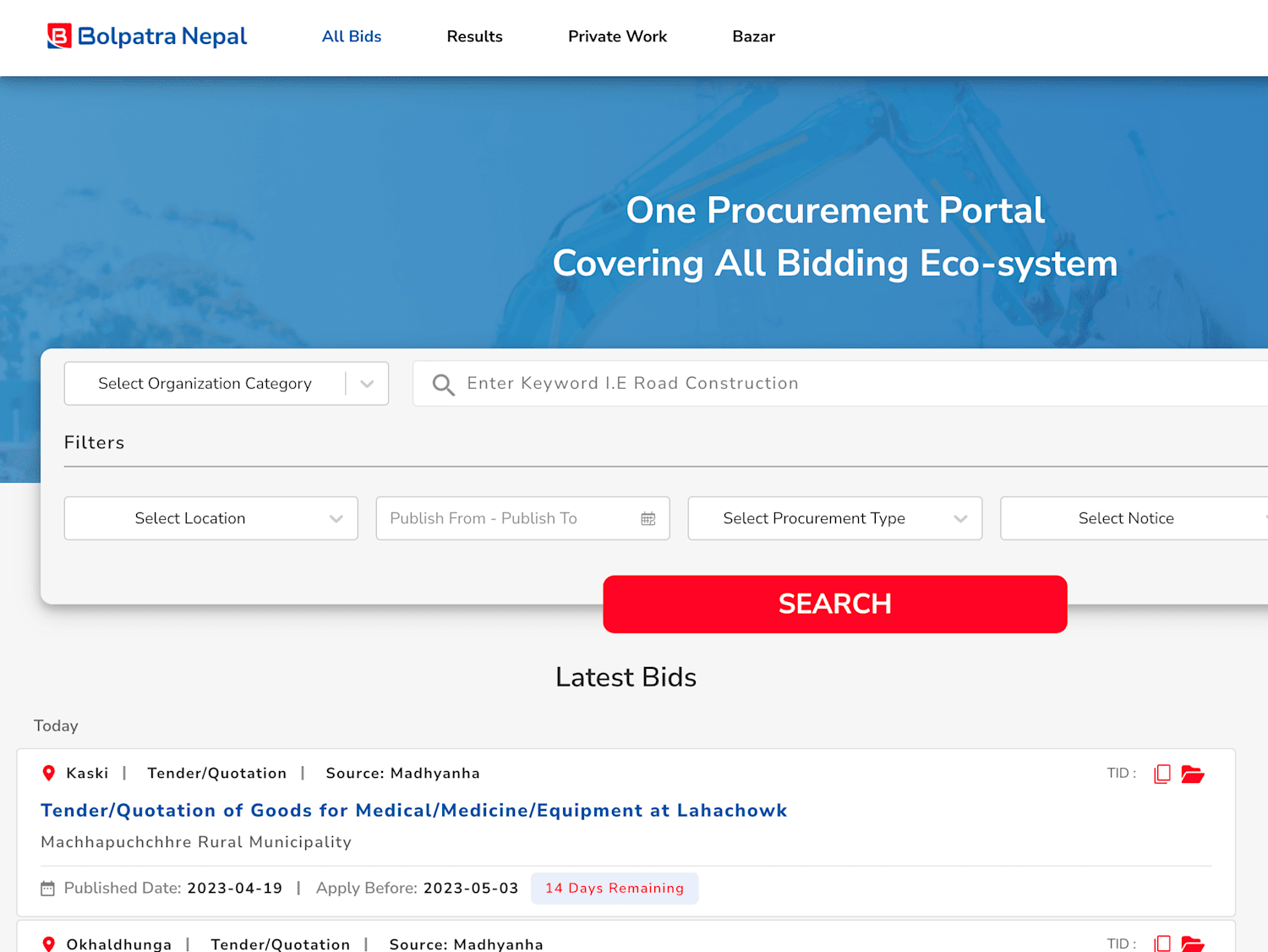This screenshot has width=1268, height=952.
Task: Open the Bazar menu item
Action: [753, 36]
